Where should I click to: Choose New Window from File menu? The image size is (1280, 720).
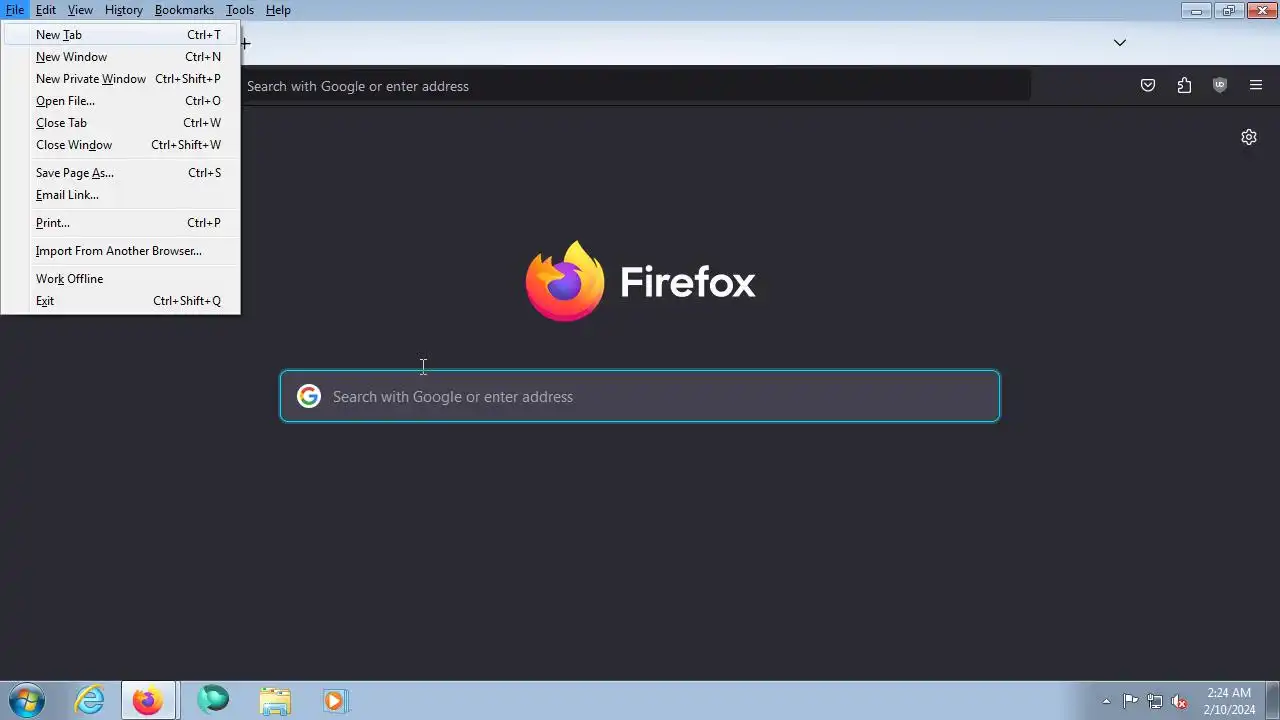[120, 57]
